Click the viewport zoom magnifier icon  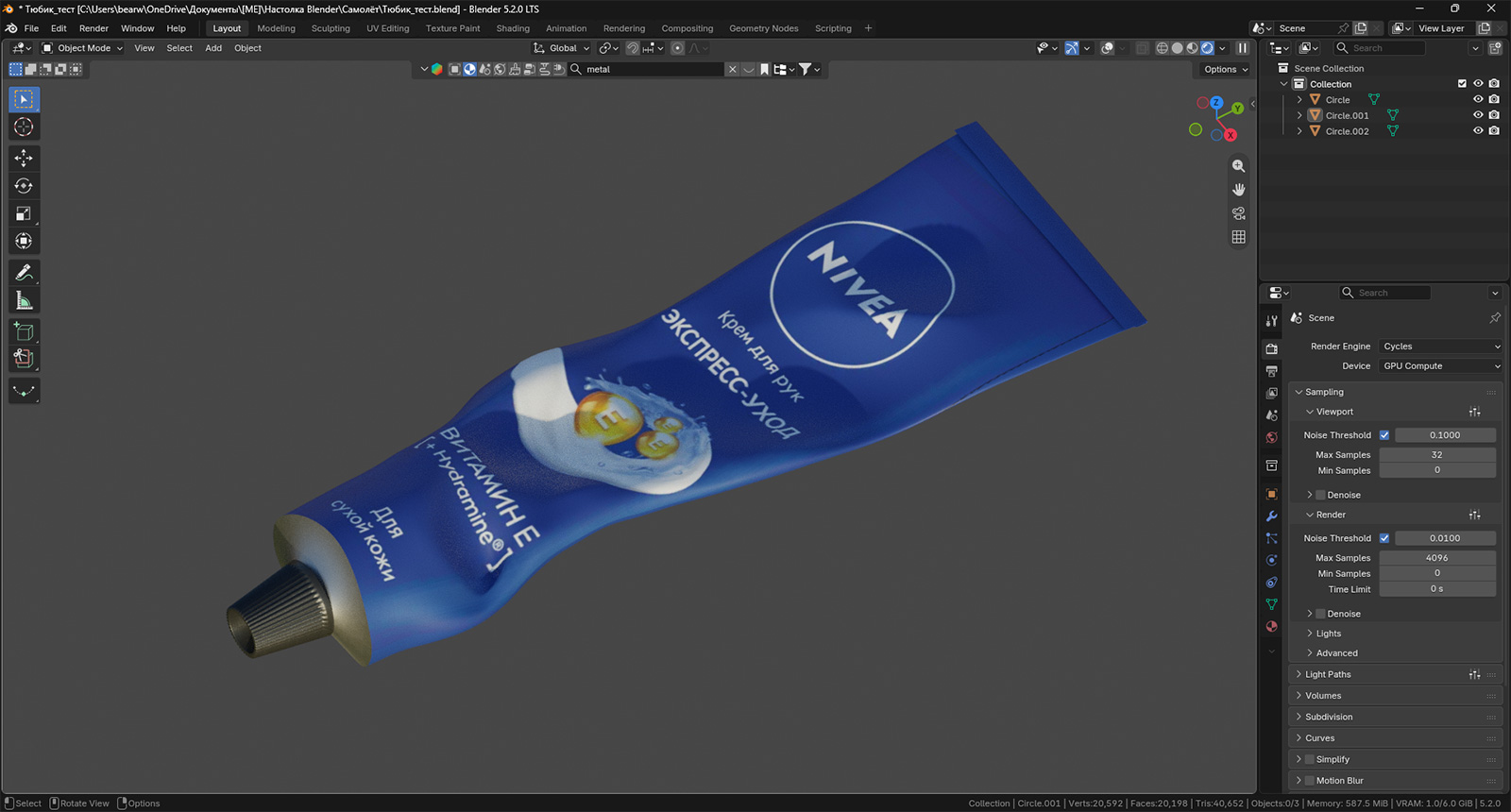click(x=1238, y=166)
